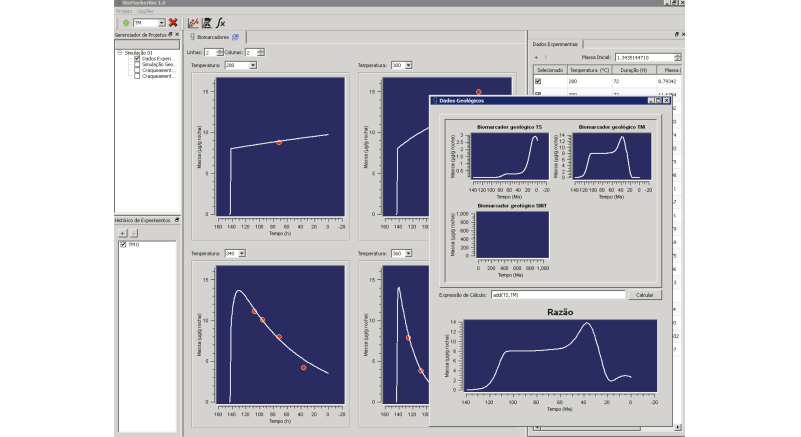Click the horizontal scrollbar right arrow in data table
The width and height of the screenshot is (801, 437).
click(677, 428)
